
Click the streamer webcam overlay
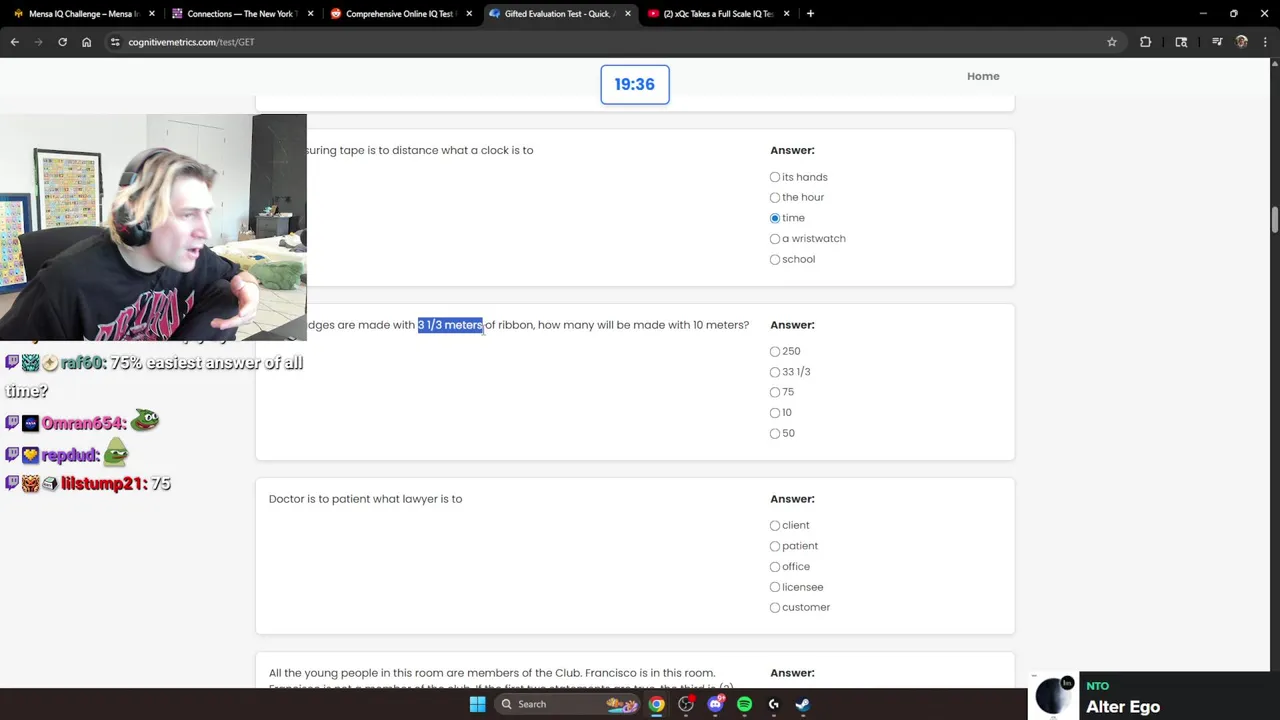pyautogui.click(x=153, y=227)
